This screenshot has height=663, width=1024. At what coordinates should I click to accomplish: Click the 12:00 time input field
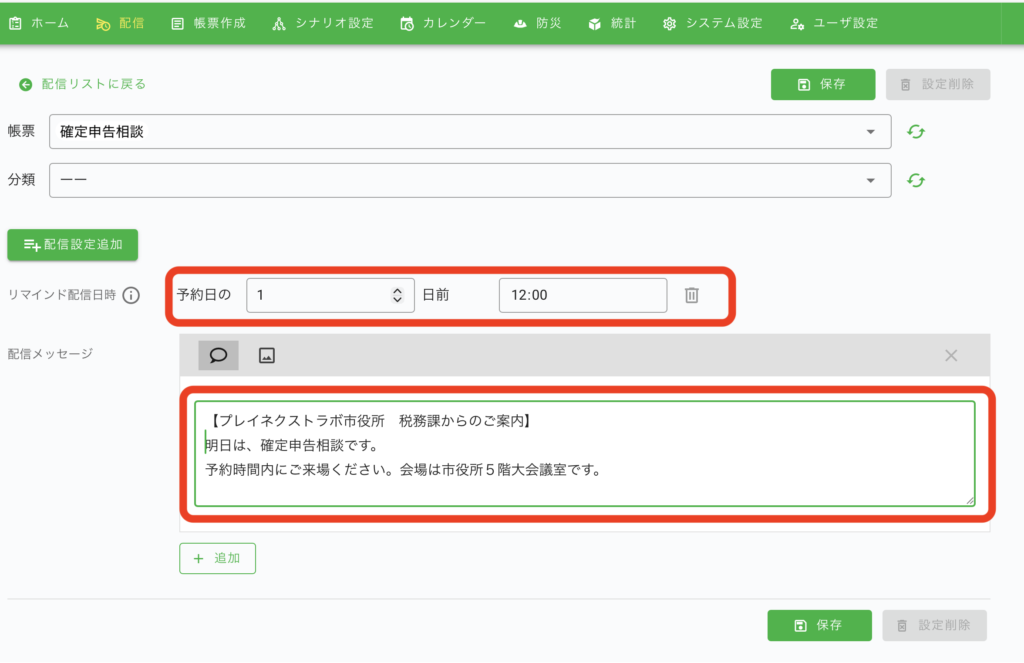[582, 295]
